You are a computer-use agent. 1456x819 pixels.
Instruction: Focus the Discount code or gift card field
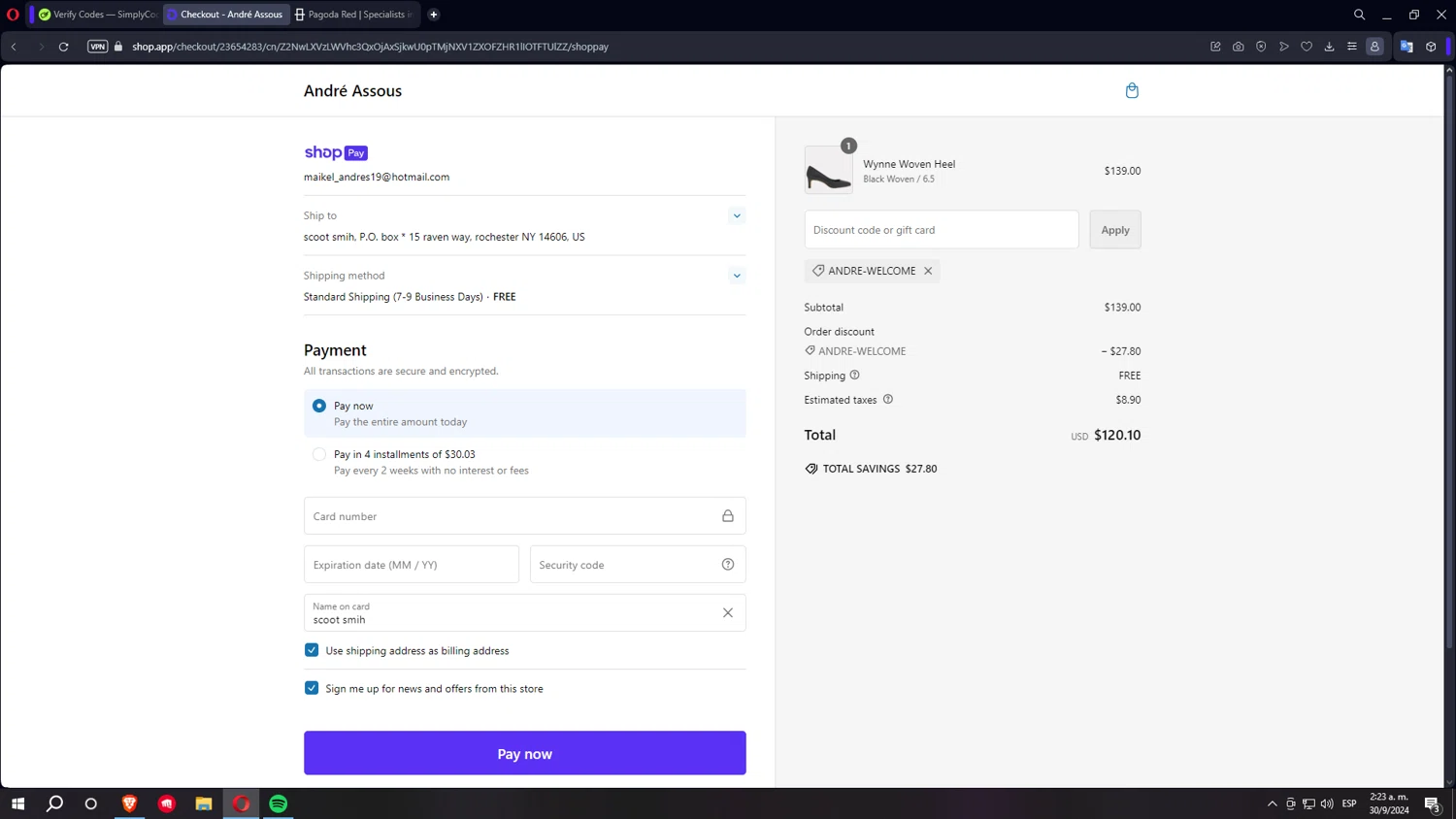tap(942, 230)
